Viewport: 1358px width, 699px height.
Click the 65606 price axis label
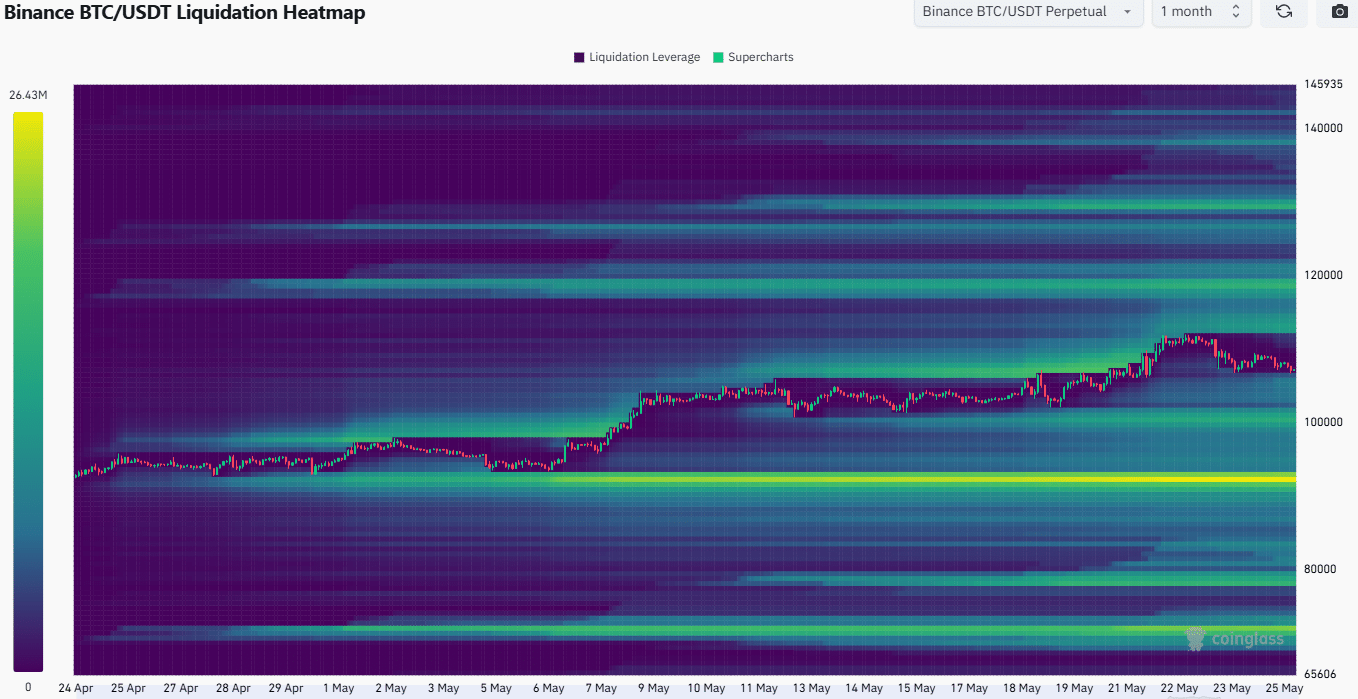tap(1319, 673)
